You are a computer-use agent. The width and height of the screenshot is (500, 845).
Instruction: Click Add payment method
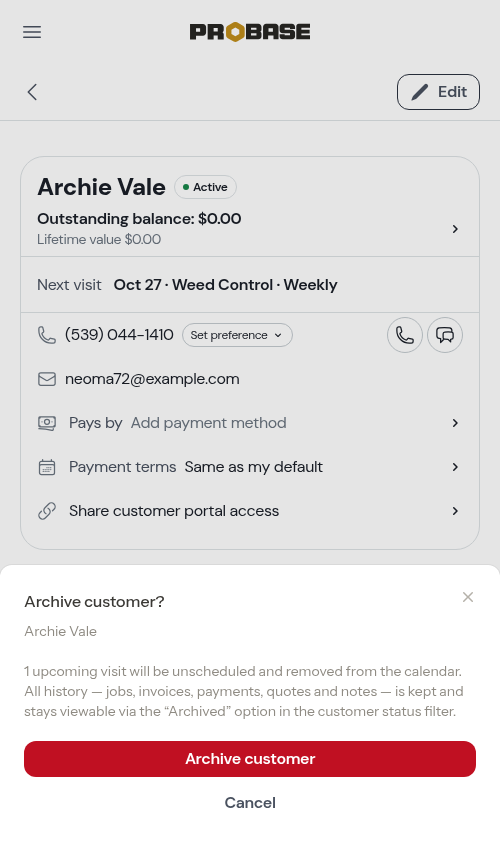click(x=209, y=423)
